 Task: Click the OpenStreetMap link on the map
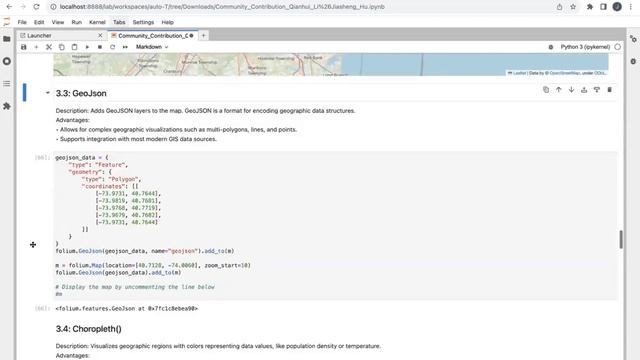[564, 73]
